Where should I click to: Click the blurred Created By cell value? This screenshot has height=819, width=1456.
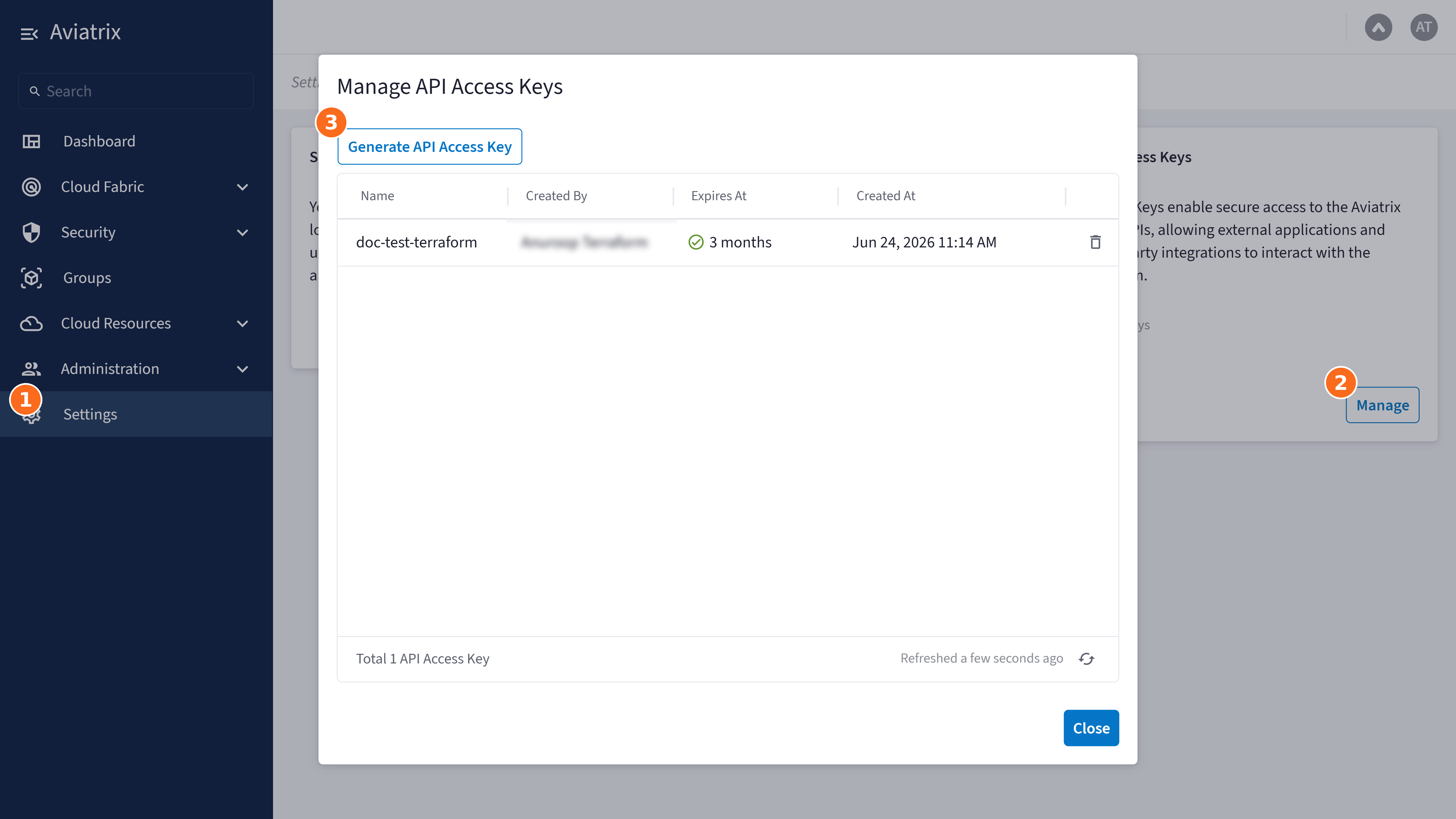click(x=585, y=242)
